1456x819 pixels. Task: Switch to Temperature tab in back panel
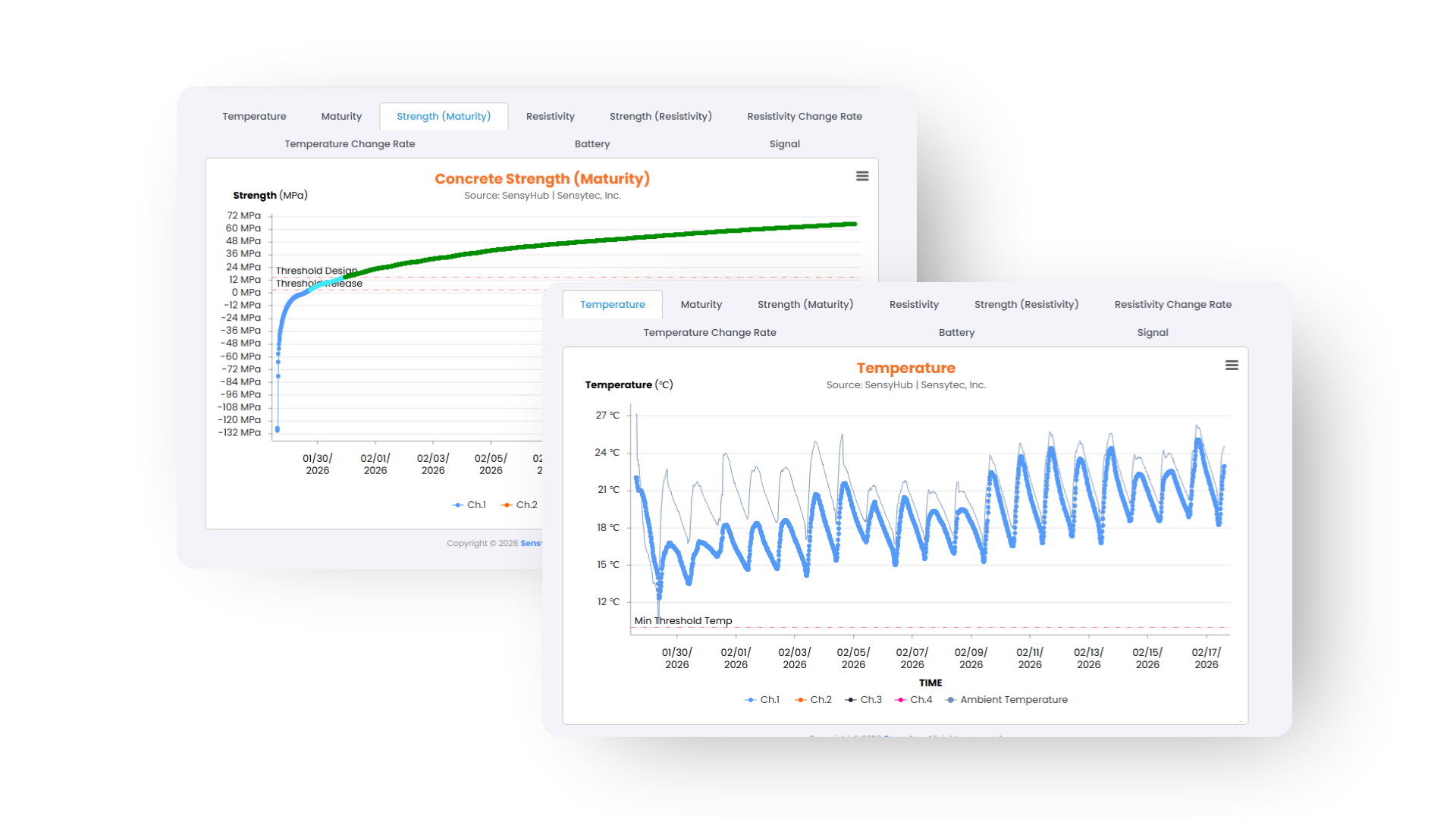pos(254,117)
